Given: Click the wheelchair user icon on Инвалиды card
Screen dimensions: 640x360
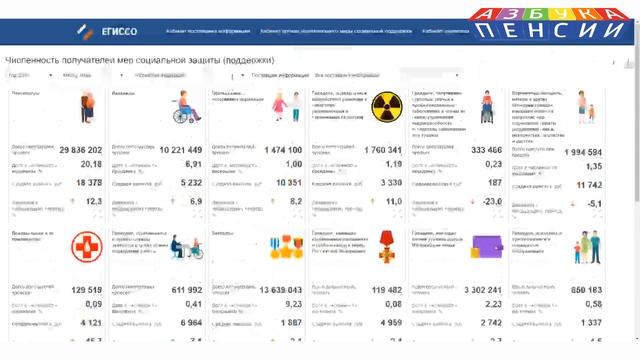Looking at the screenshot, I should tap(187, 107).
